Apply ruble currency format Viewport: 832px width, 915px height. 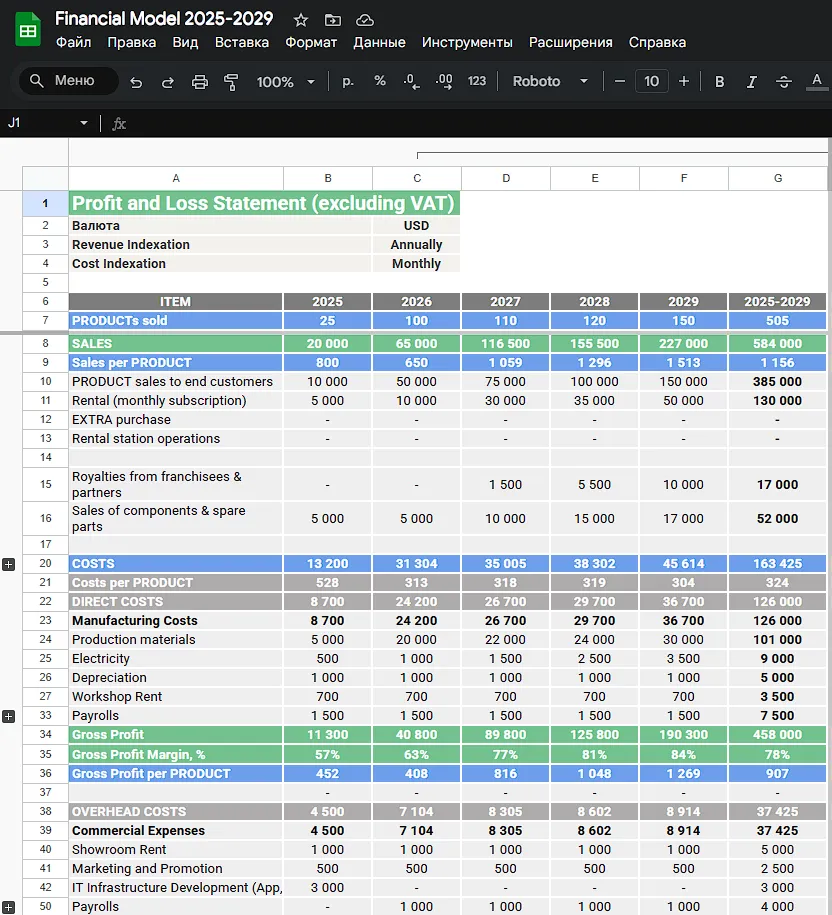pyautogui.click(x=348, y=81)
